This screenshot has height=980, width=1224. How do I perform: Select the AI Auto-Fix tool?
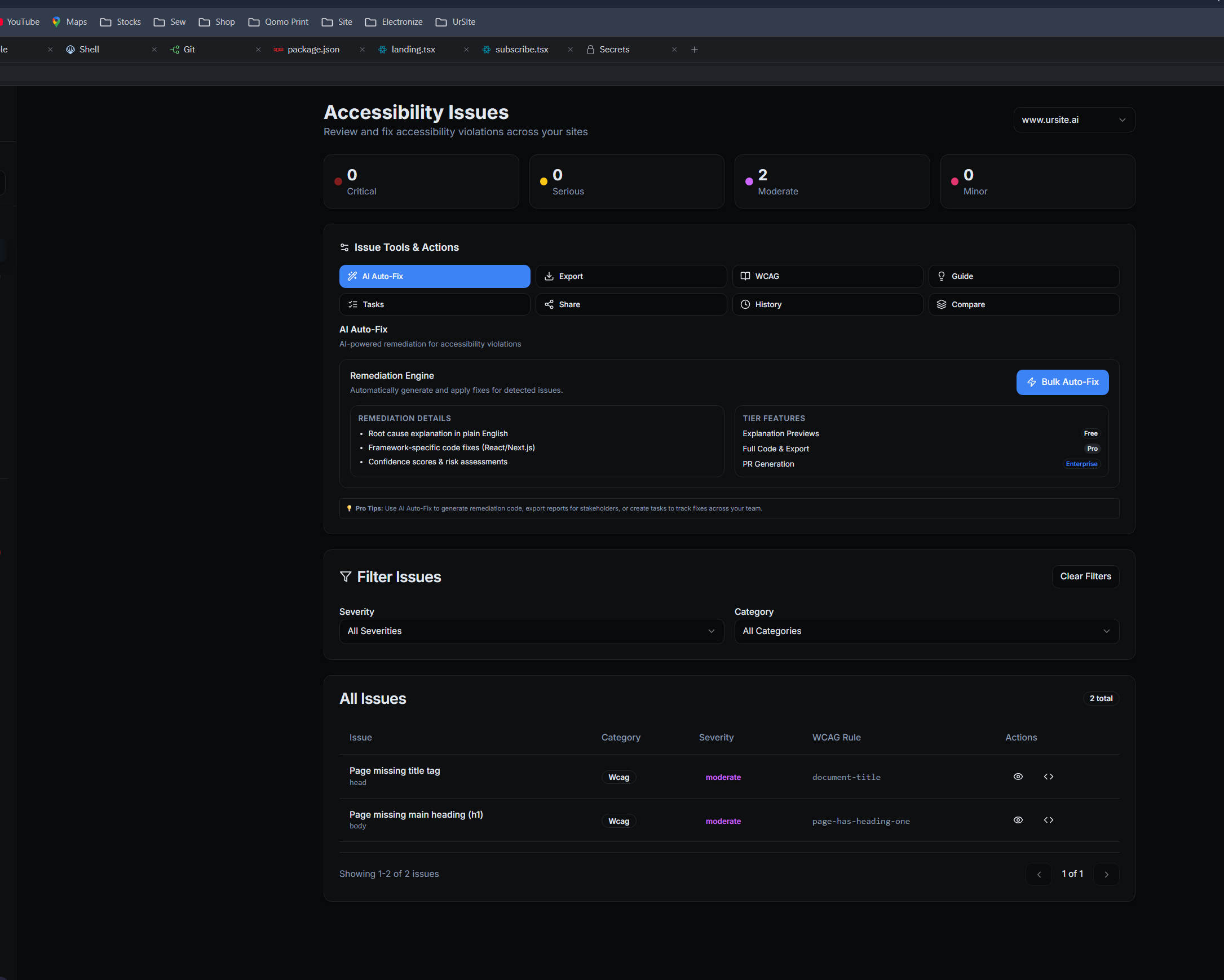coord(434,276)
